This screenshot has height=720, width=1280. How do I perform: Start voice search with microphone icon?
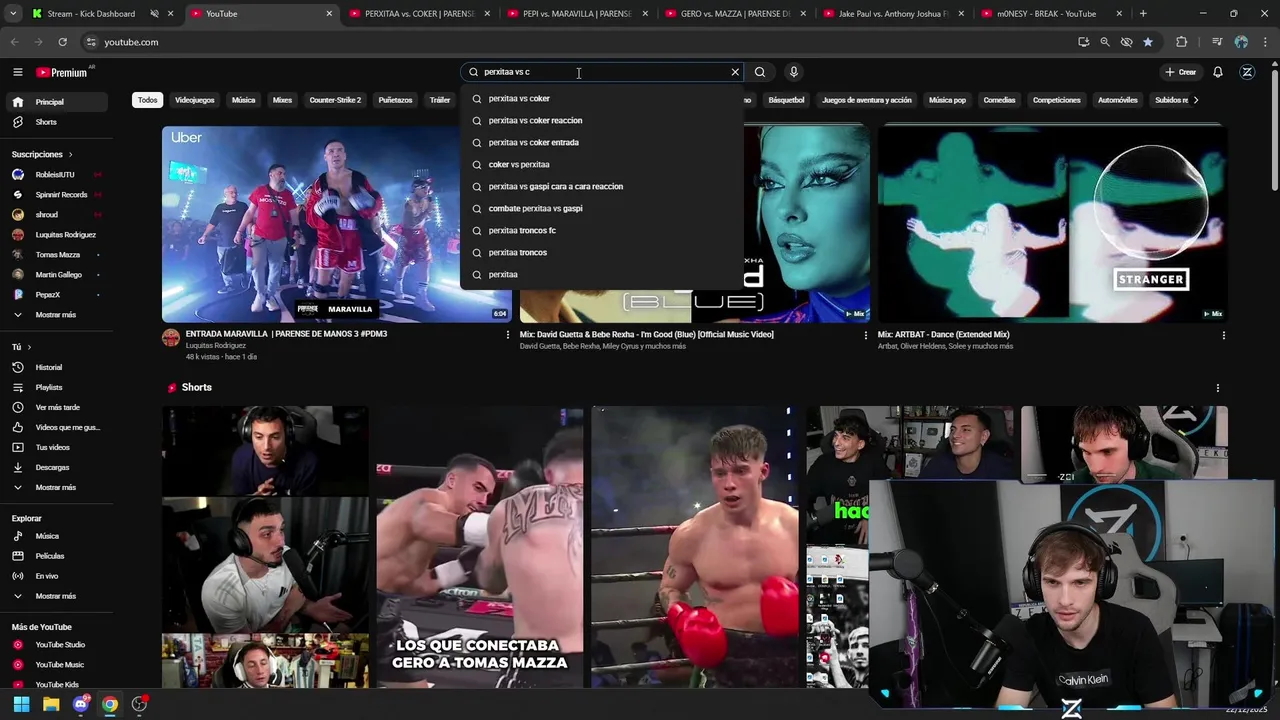click(793, 72)
